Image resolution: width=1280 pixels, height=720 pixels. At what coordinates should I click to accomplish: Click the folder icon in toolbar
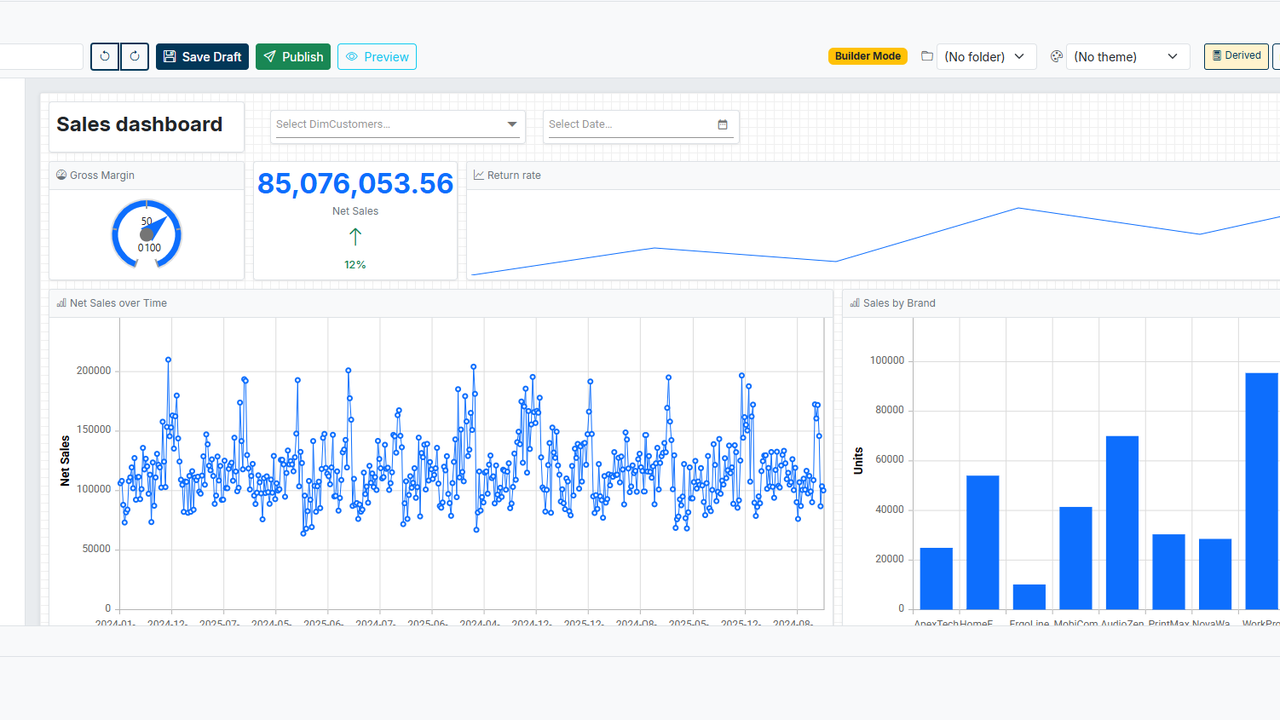pos(927,57)
